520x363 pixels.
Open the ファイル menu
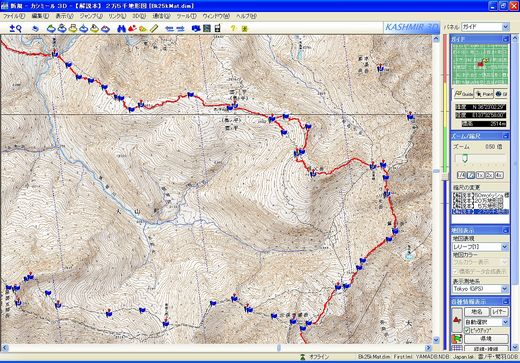[14, 16]
